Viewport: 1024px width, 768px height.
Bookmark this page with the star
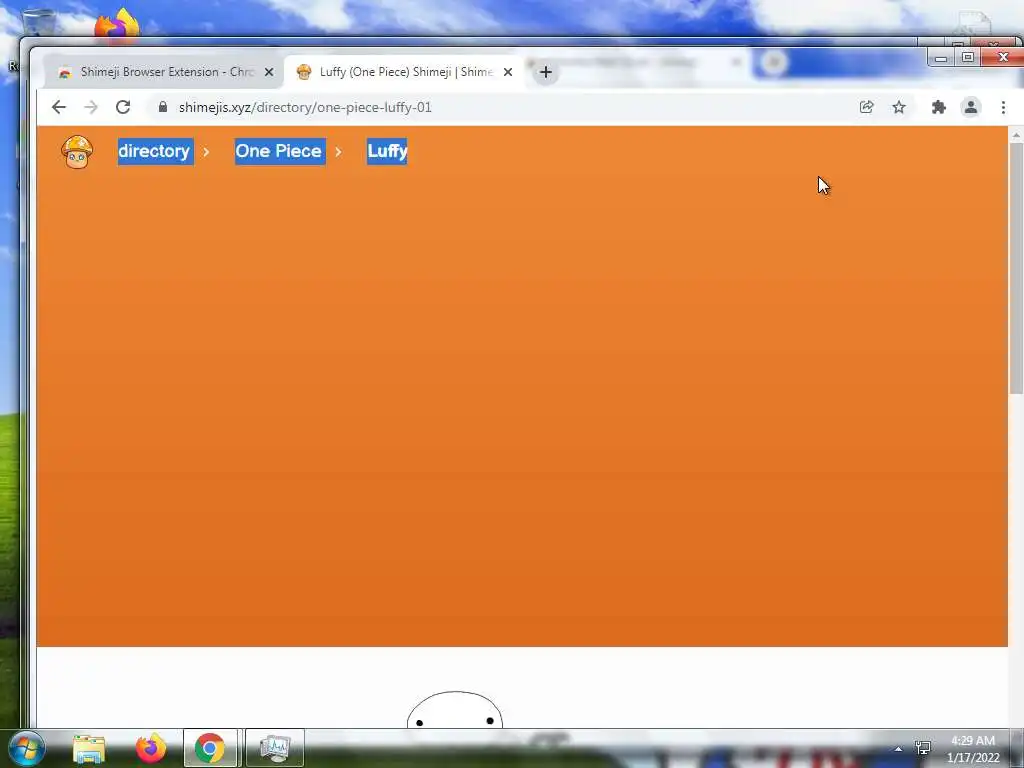[x=899, y=107]
